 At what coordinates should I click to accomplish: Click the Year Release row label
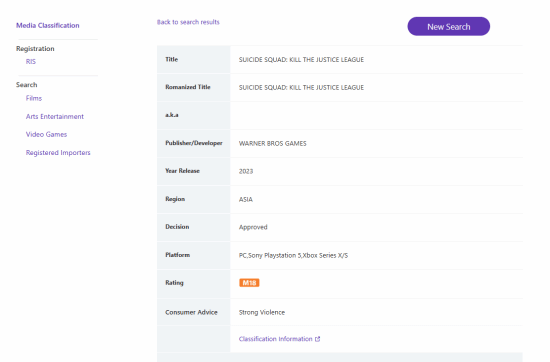182,171
